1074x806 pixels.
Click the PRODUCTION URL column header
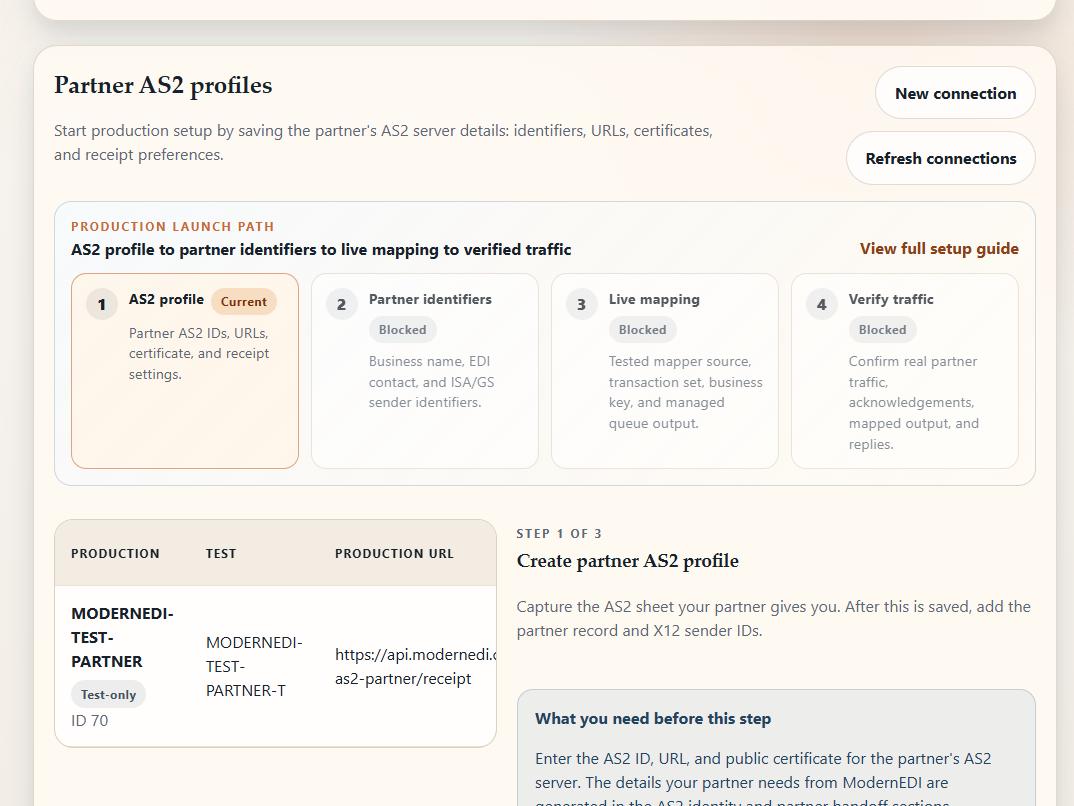(x=394, y=553)
